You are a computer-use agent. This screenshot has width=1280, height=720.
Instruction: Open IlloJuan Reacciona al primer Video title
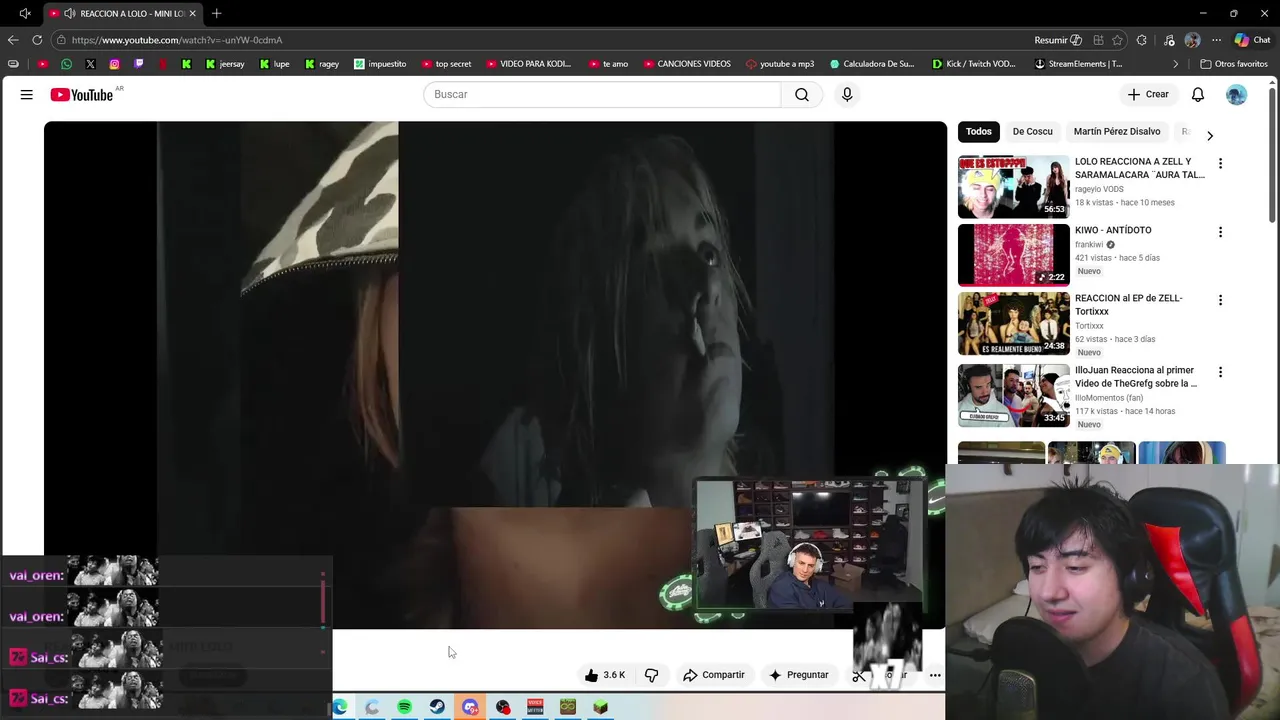[x=1136, y=376]
